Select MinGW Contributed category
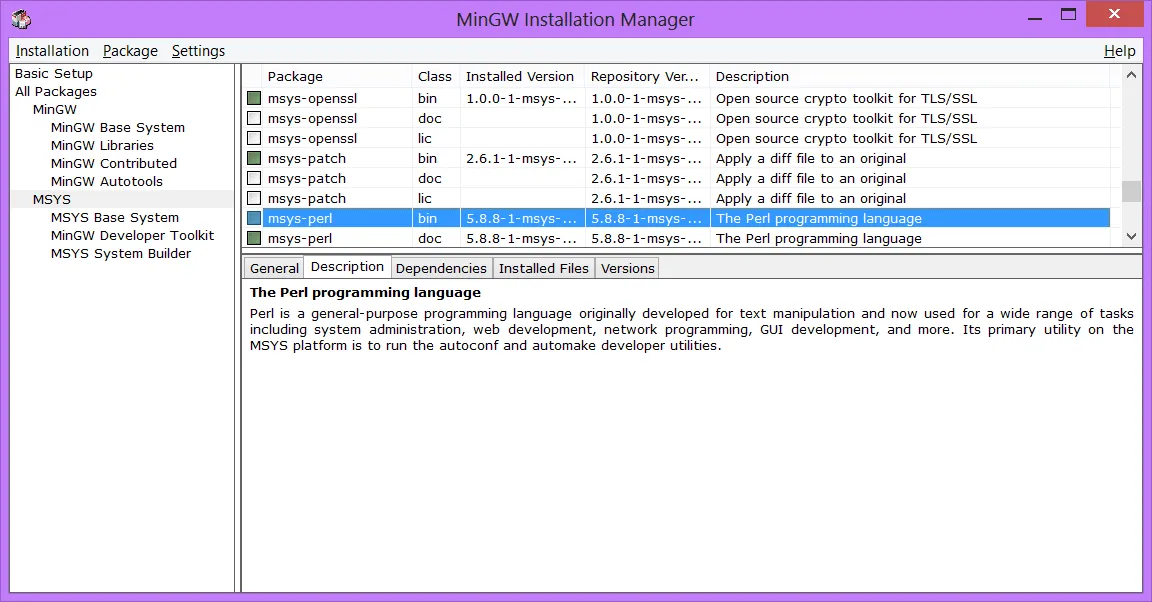This screenshot has height=602, width=1152. click(x=114, y=163)
